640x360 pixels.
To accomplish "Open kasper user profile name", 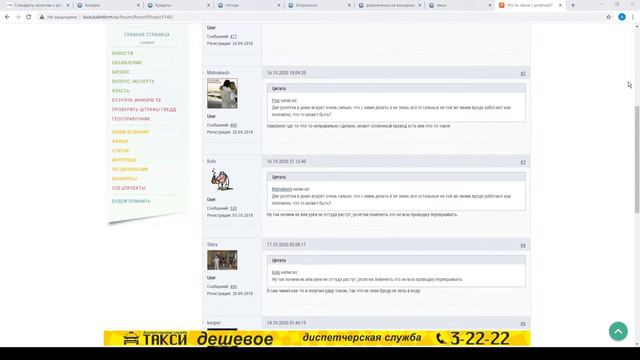I will point(213,323).
